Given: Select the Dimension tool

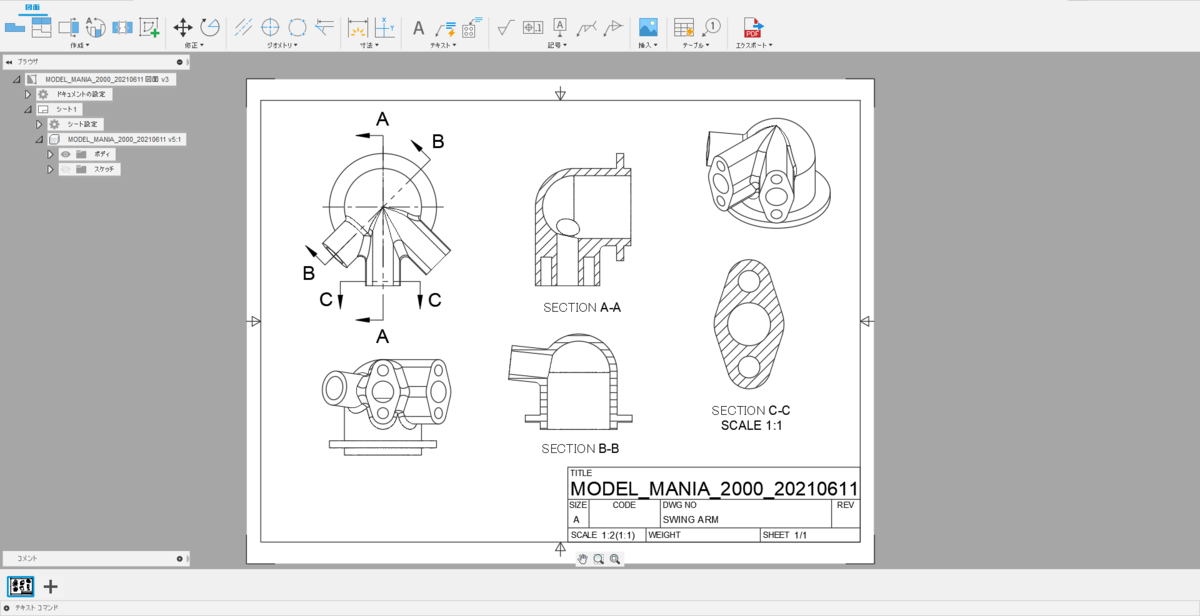Looking at the screenshot, I should [x=358, y=27].
